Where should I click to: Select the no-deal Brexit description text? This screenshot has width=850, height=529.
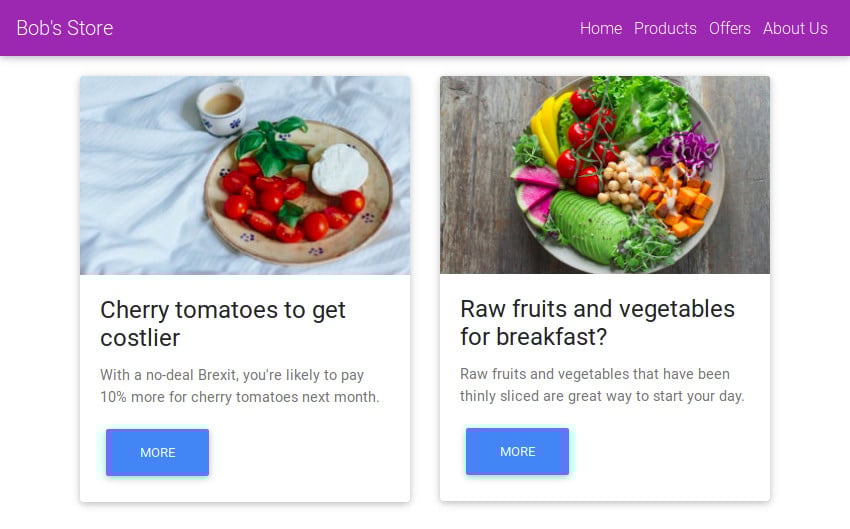pyautogui.click(x=240, y=386)
